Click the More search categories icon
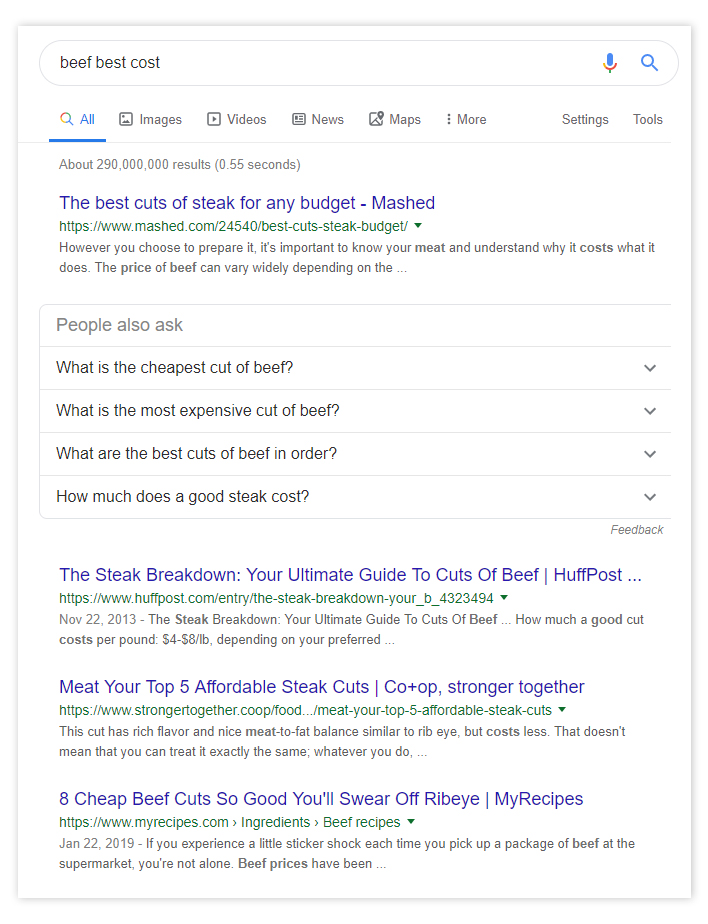This screenshot has width=708, height=924. (448, 119)
